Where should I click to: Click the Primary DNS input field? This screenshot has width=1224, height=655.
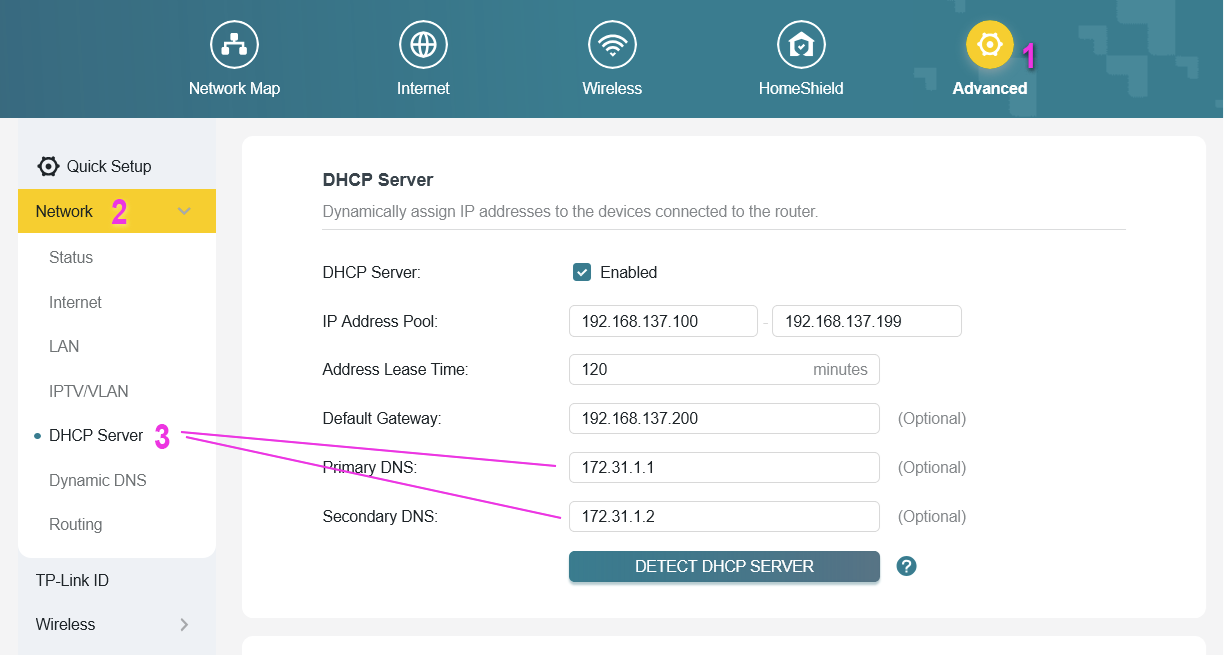point(723,467)
